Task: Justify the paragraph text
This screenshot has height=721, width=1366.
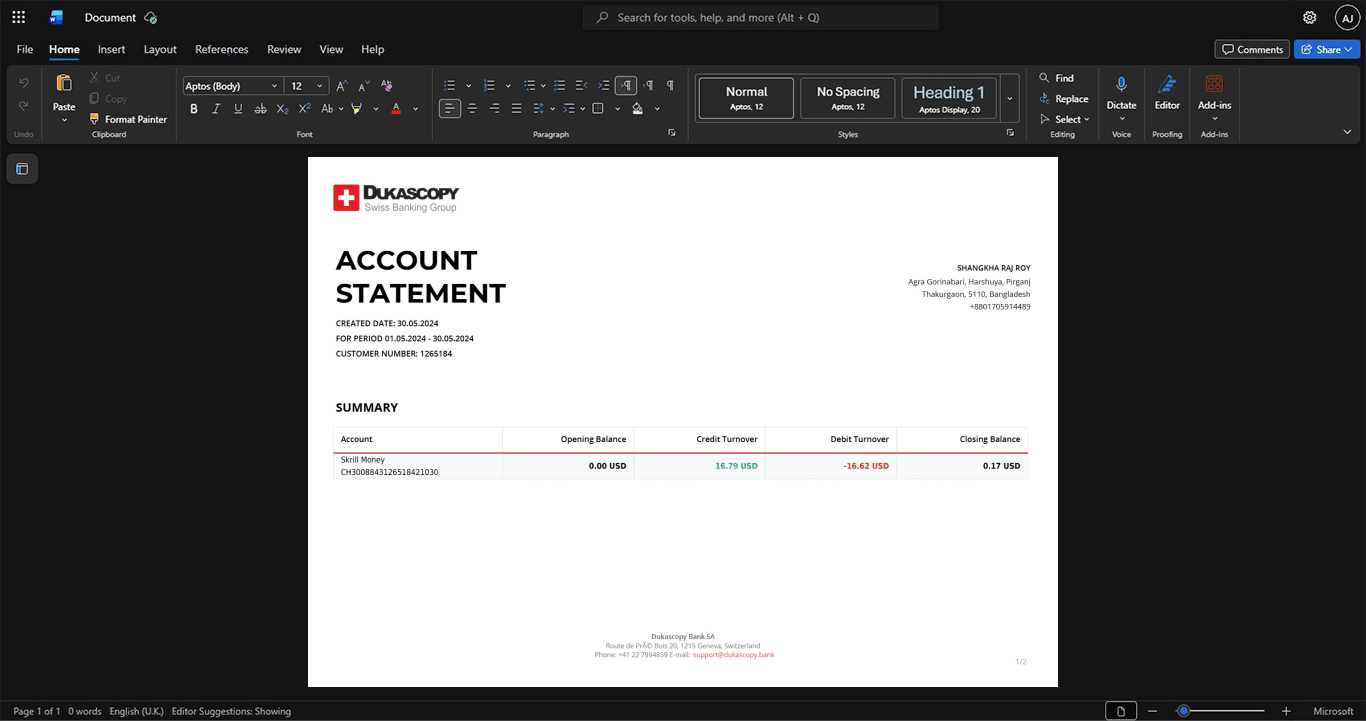Action: coord(516,108)
